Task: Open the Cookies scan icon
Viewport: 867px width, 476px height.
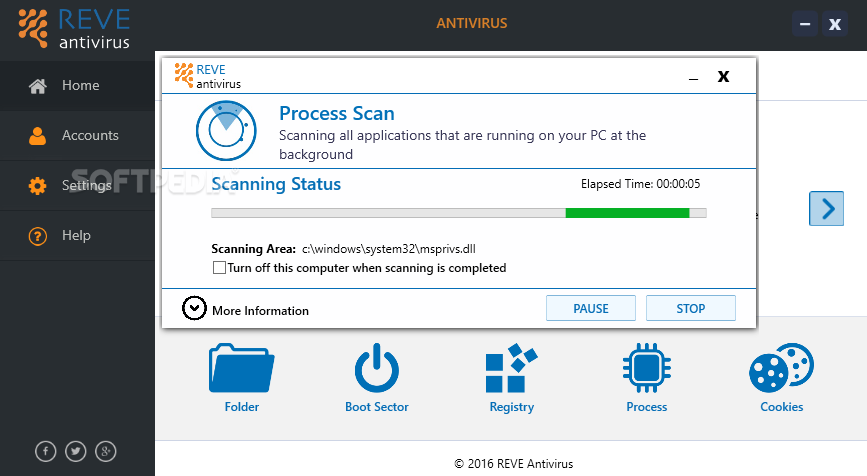Action: [781, 368]
